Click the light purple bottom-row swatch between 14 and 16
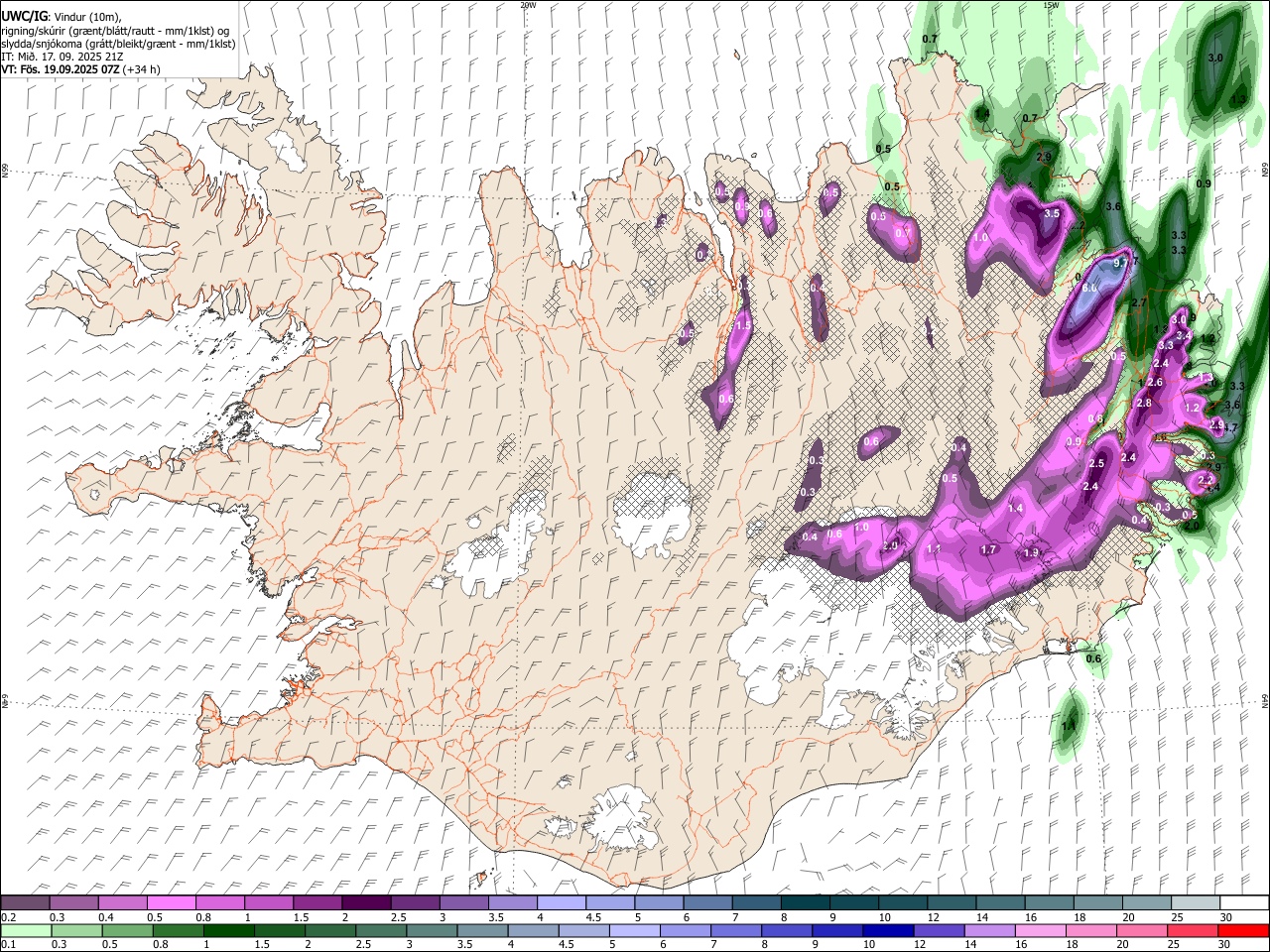The height and width of the screenshot is (952, 1270). [989, 930]
